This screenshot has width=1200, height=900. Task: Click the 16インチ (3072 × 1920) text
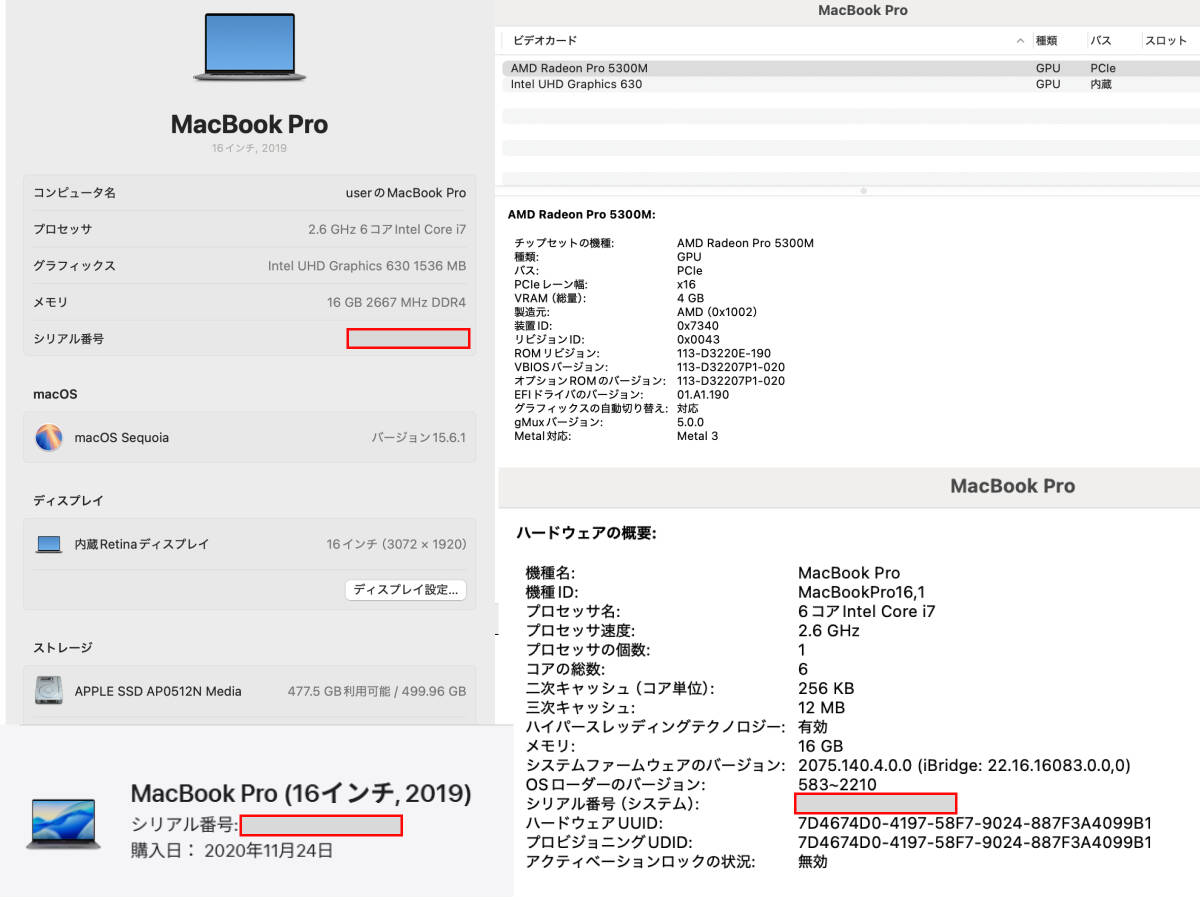click(x=396, y=545)
